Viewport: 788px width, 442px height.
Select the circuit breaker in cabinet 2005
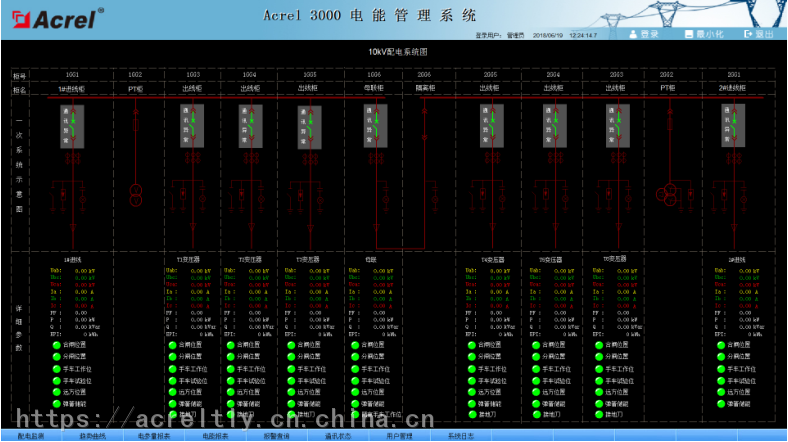(492, 126)
